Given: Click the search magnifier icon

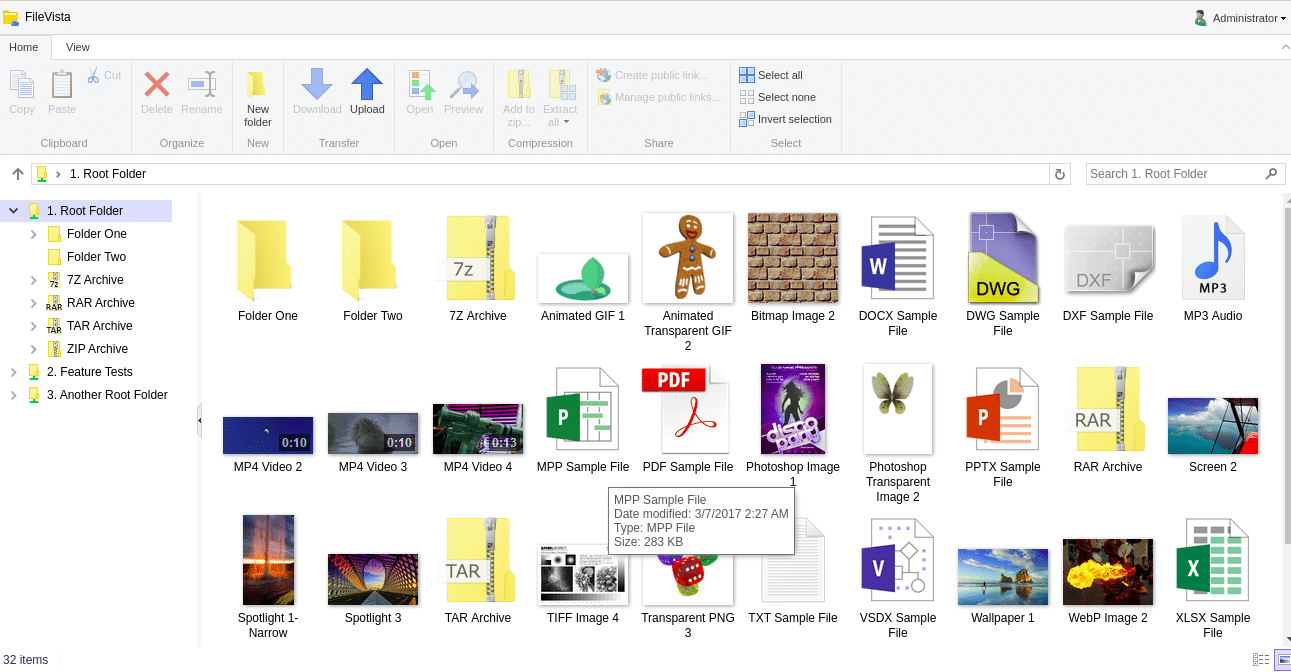Looking at the screenshot, I should [x=1272, y=173].
